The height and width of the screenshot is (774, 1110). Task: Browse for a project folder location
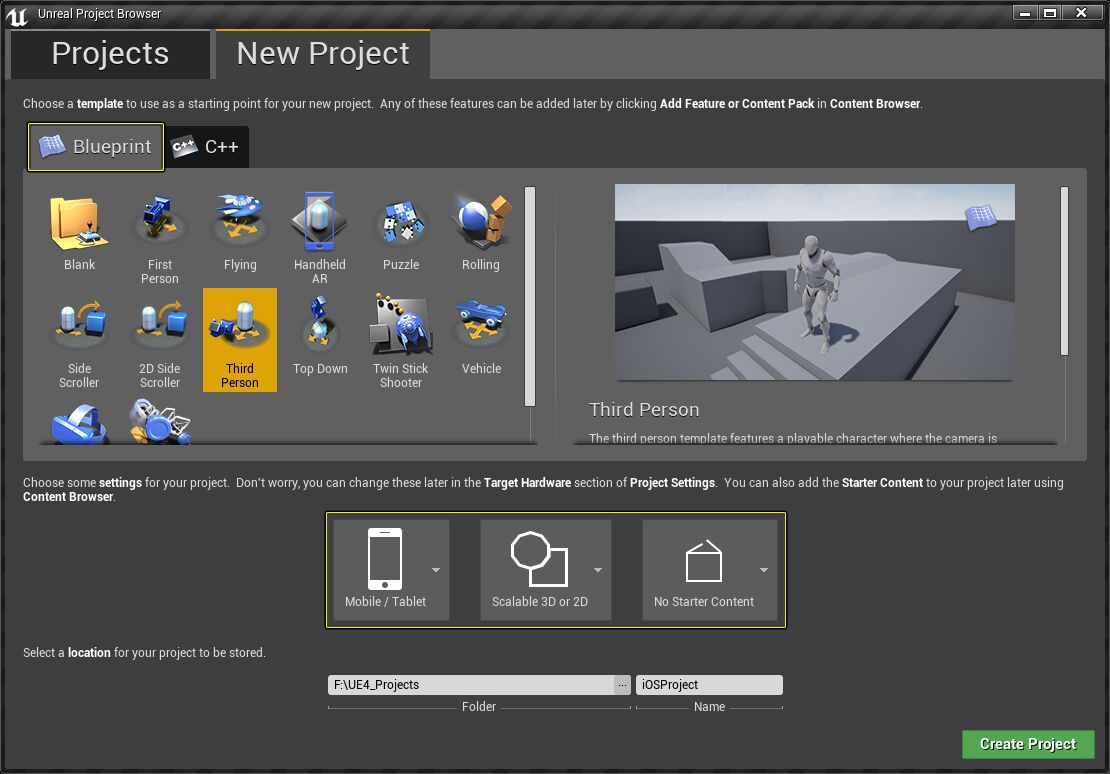click(x=622, y=684)
